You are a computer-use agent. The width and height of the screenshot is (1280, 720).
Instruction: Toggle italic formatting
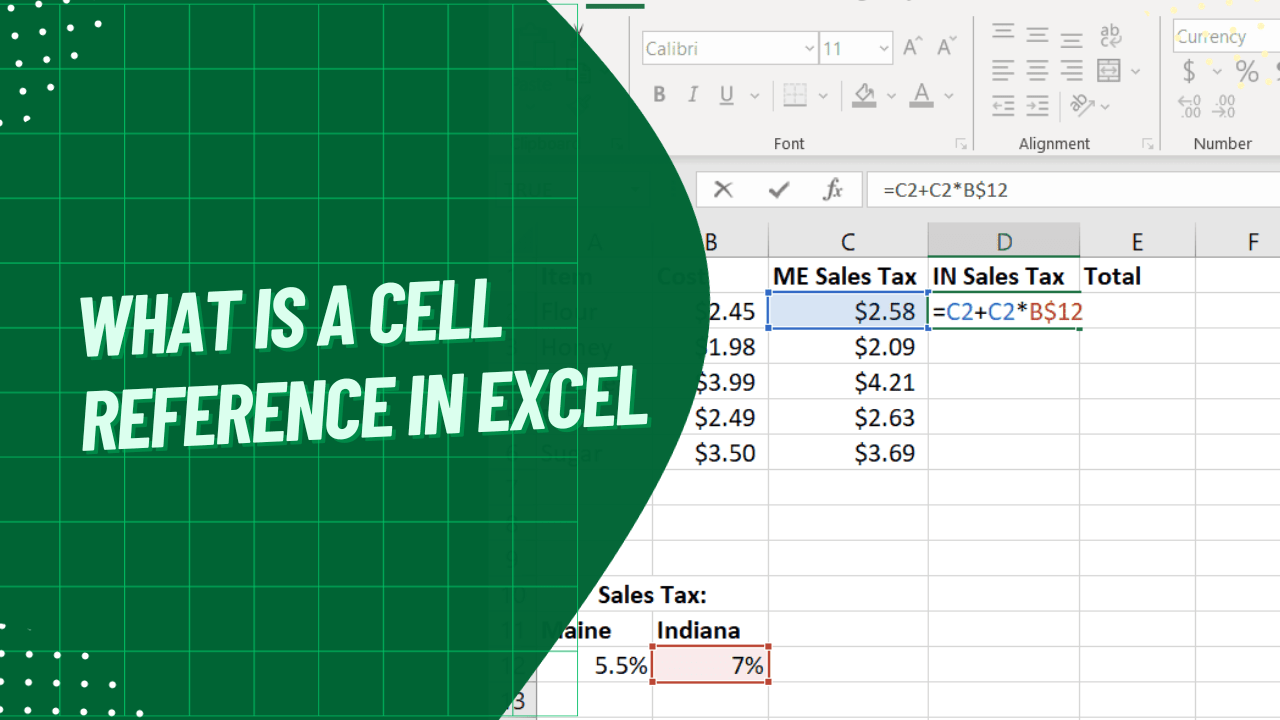(691, 95)
